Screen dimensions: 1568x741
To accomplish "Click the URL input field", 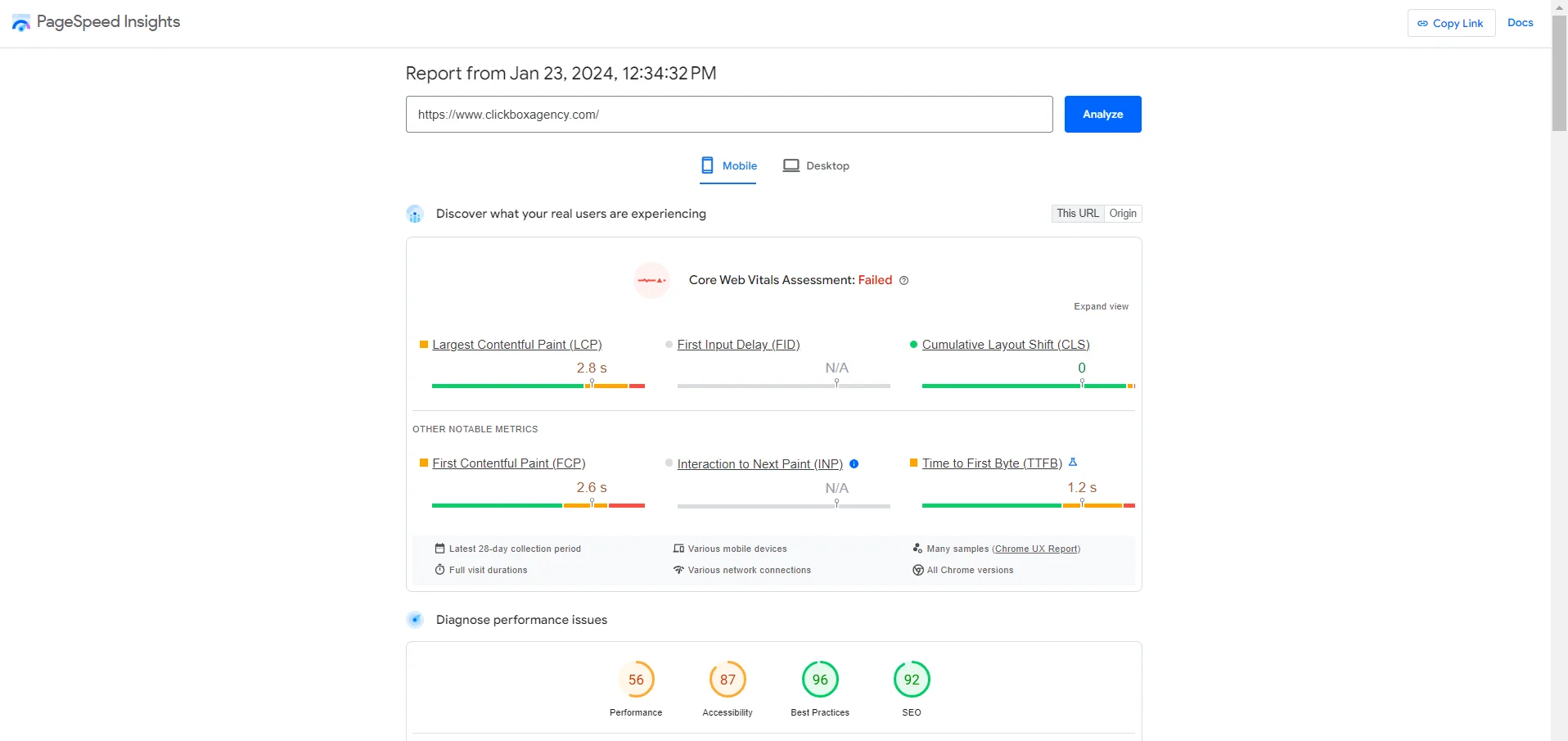I will [729, 115].
